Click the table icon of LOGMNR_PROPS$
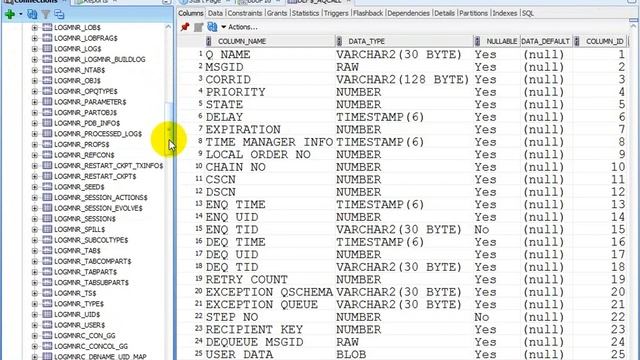 47,144
